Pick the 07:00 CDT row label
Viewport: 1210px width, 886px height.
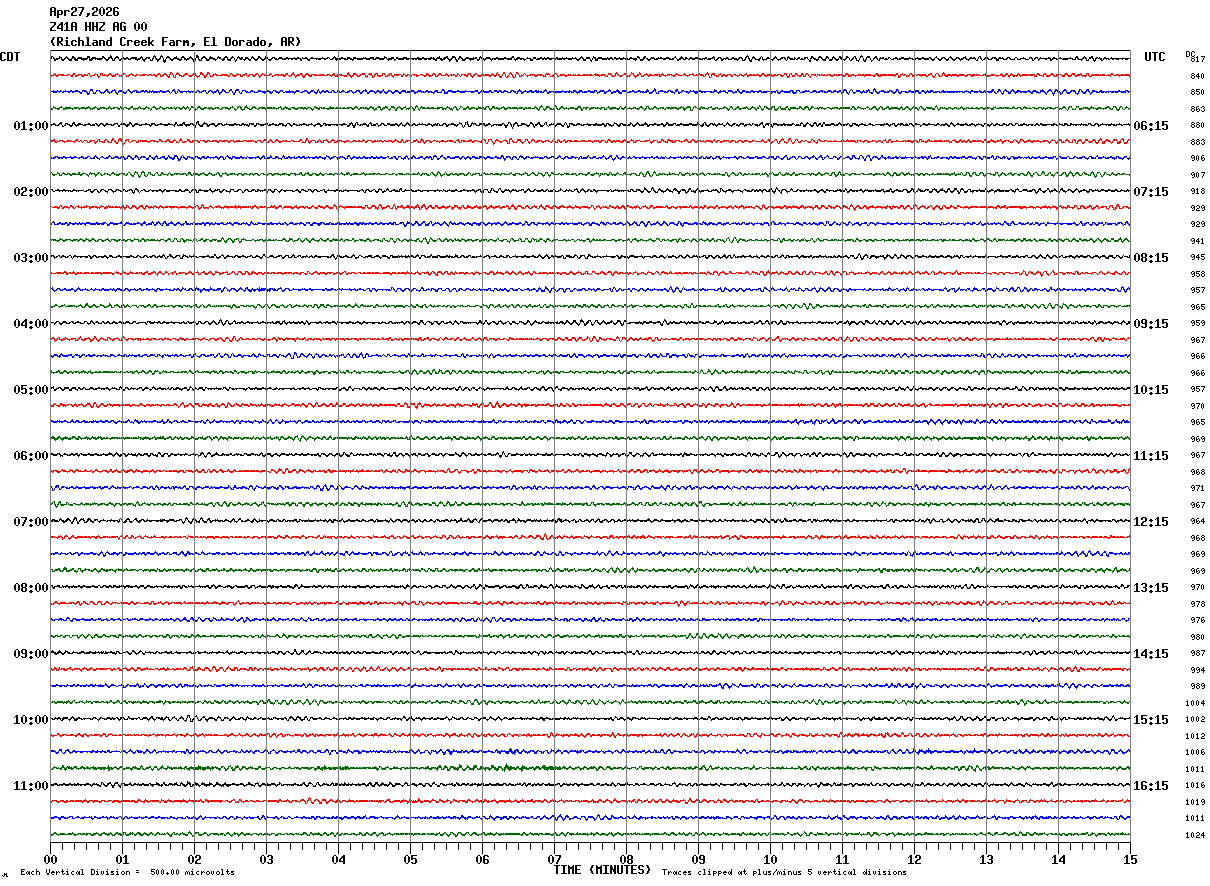(x=30, y=522)
